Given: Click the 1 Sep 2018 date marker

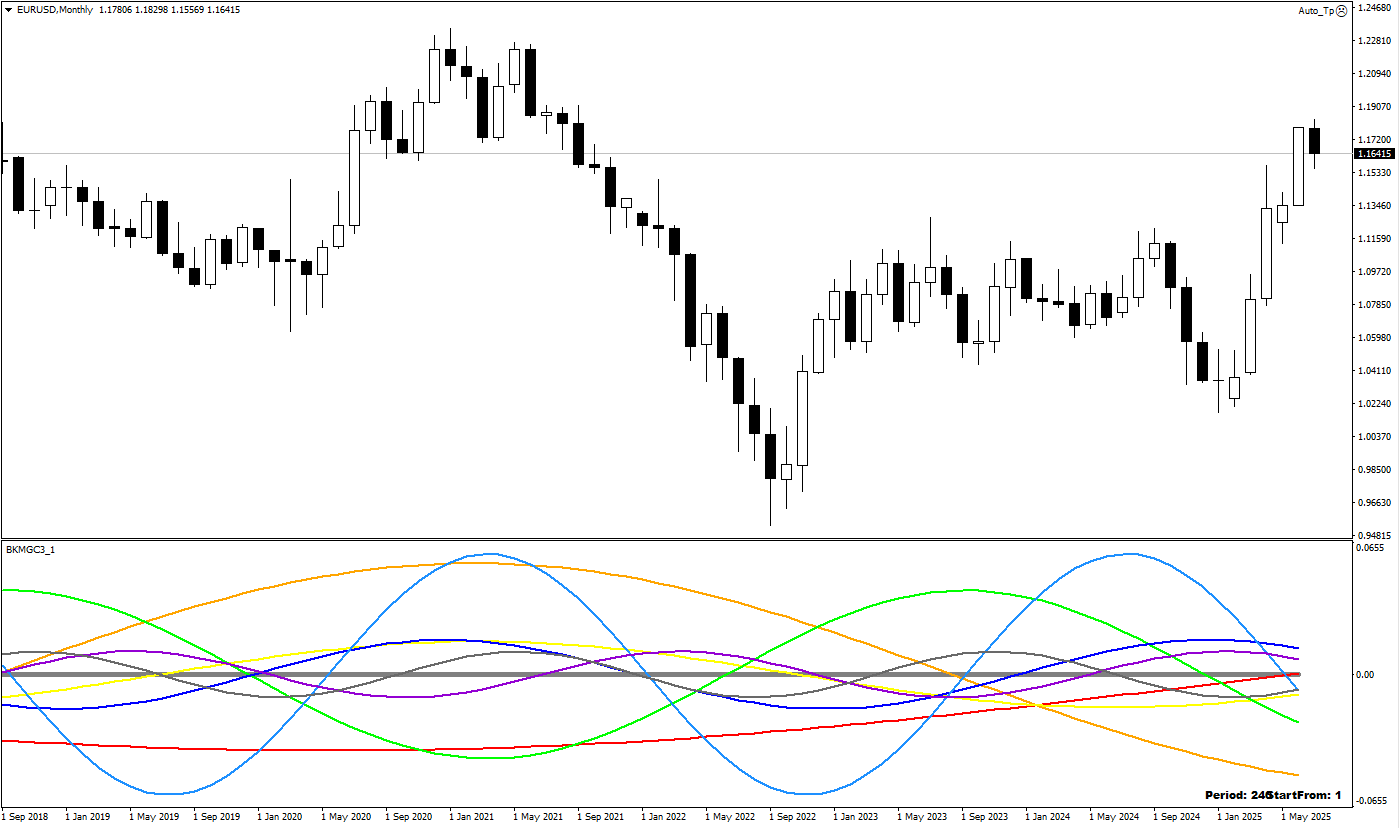Looking at the screenshot, I should point(24,817).
